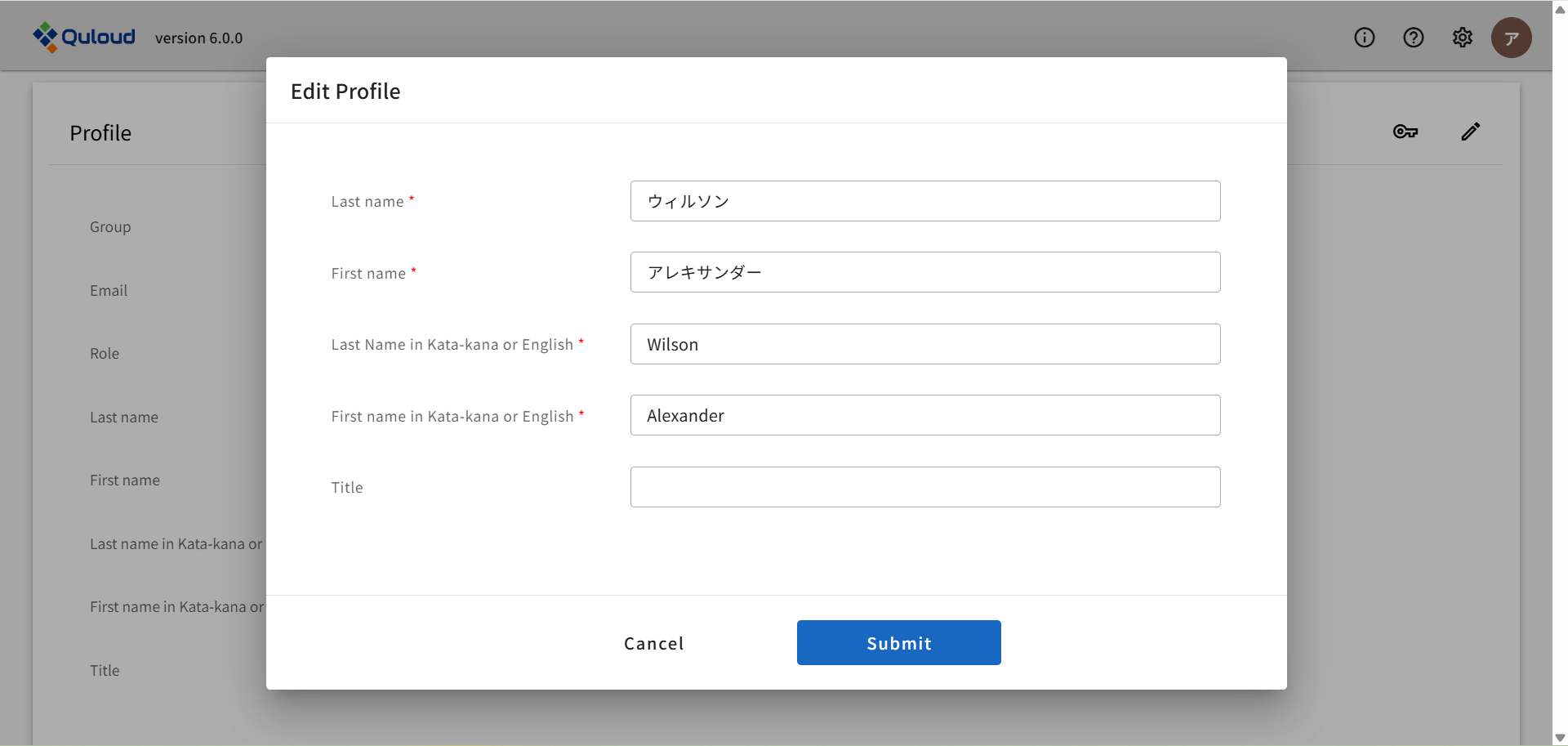
Task: Click the user avatar in header
Action: [x=1511, y=38]
